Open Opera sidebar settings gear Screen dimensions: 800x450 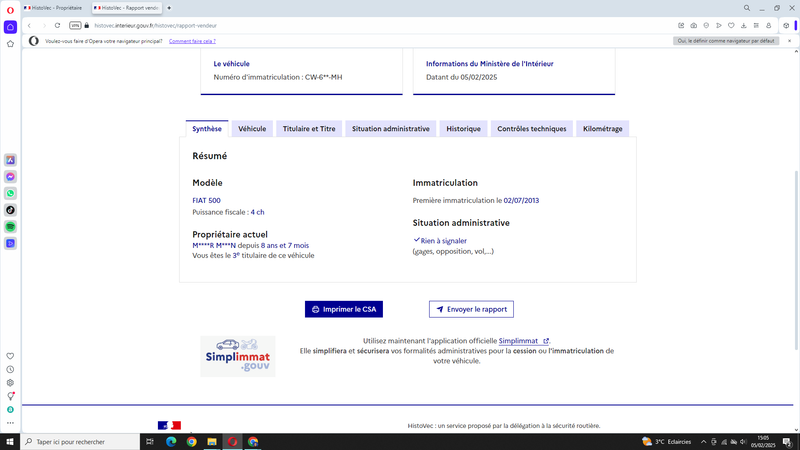10,383
